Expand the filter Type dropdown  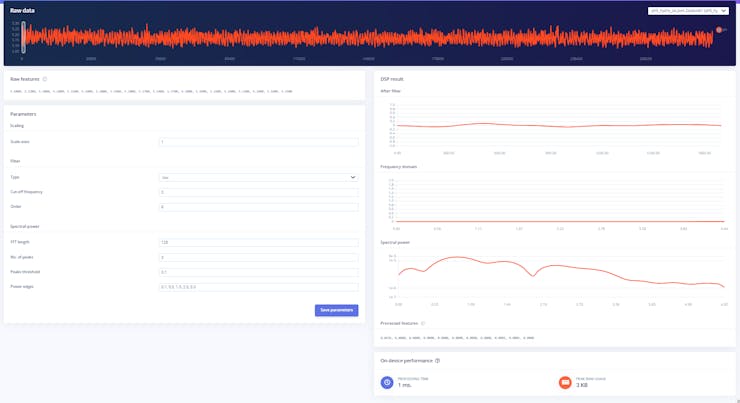(x=258, y=177)
